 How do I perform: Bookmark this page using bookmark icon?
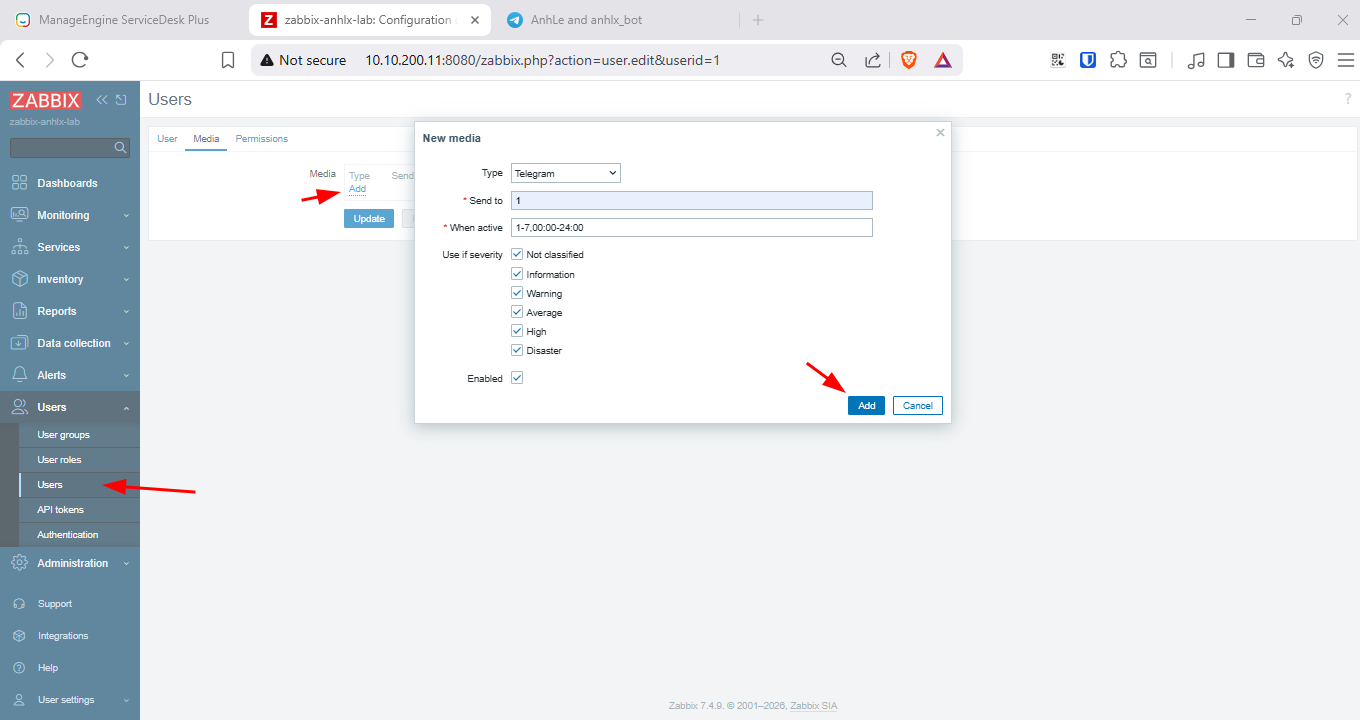pos(228,60)
